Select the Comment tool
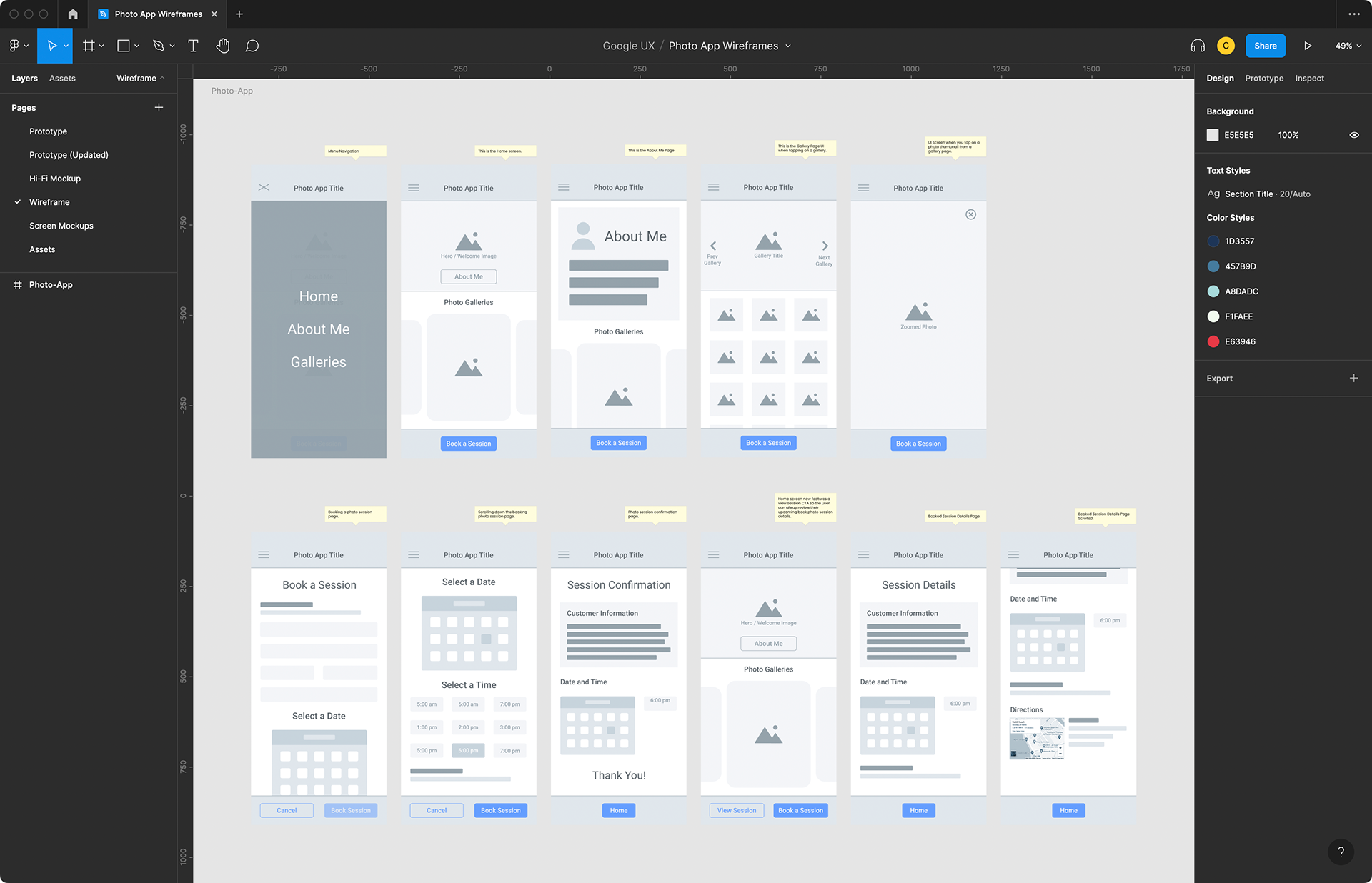This screenshot has height=883, width=1372. point(252,46)
